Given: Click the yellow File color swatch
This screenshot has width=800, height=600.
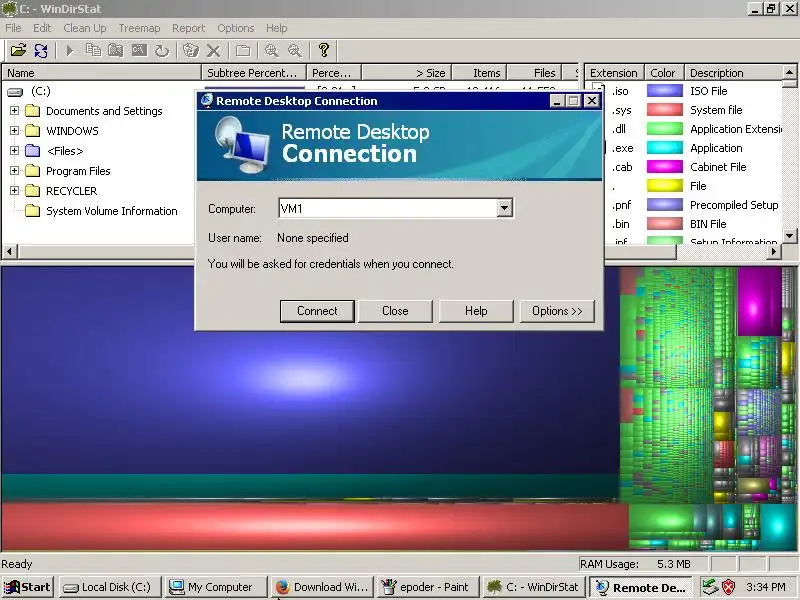Looking at the screenshot, I should [665, 186].
